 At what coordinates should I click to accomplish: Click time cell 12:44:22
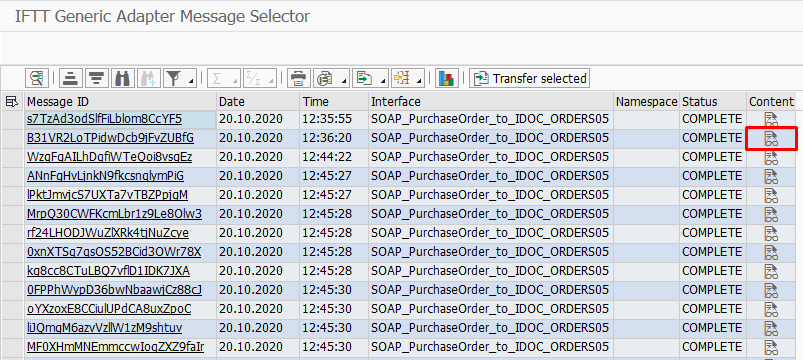pos(334,157)
